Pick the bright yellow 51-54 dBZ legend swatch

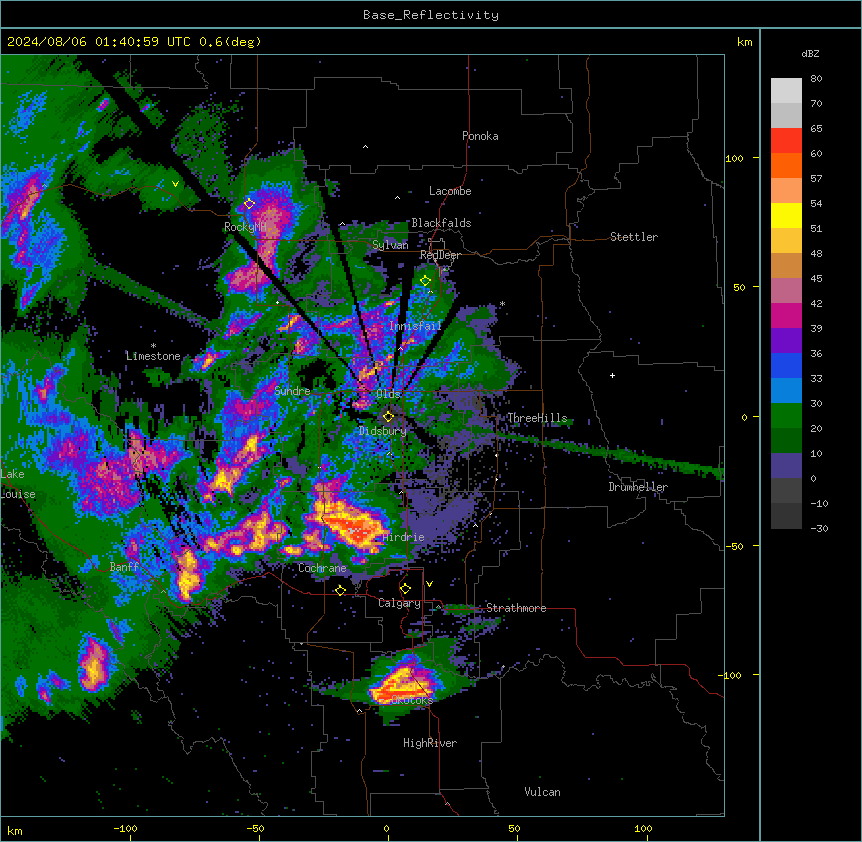click(786, 215)
